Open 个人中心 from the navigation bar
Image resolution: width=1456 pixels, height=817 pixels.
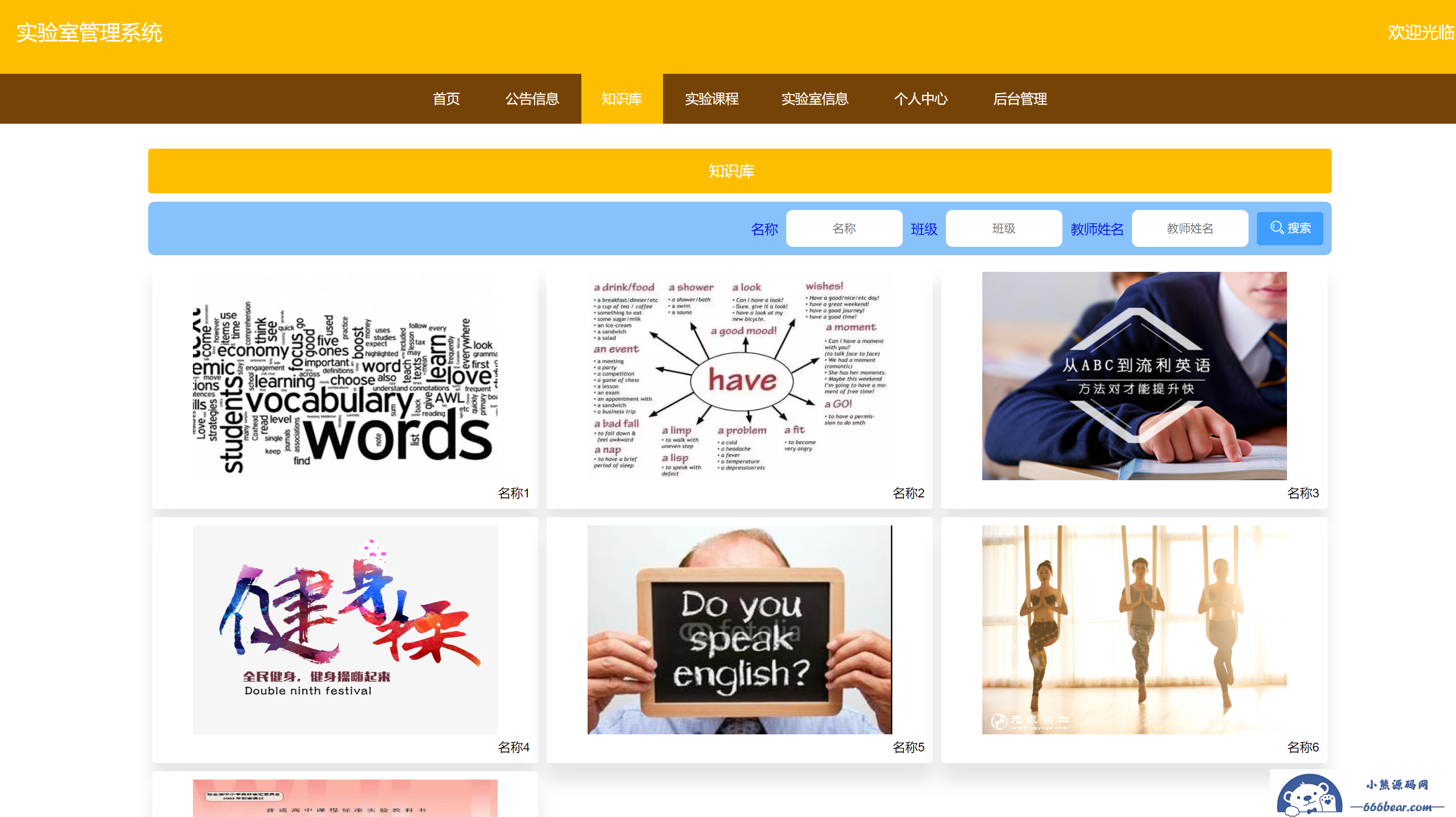(x=920, y=99)
